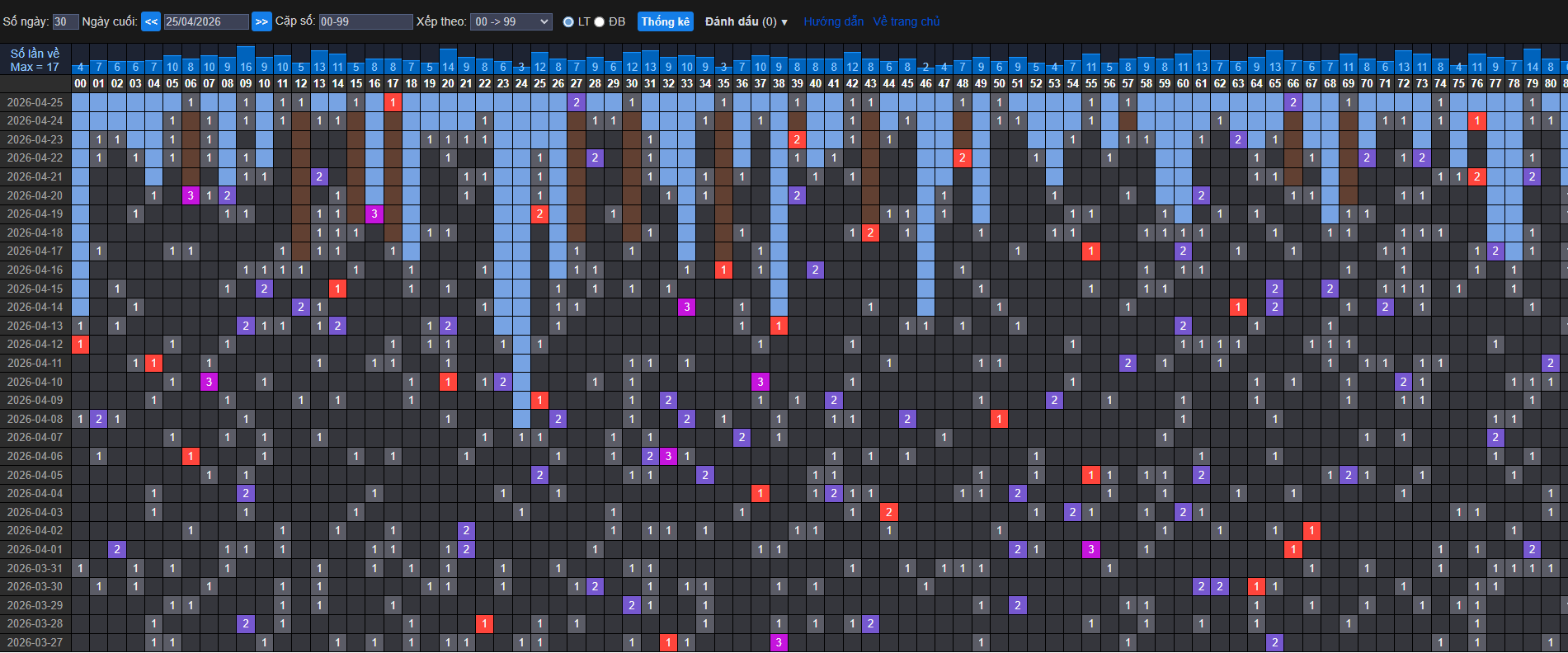Click the magenta 3 cell in the 2026-04-20 row
Screen dimensions: 1568x653
click(191, 195)
